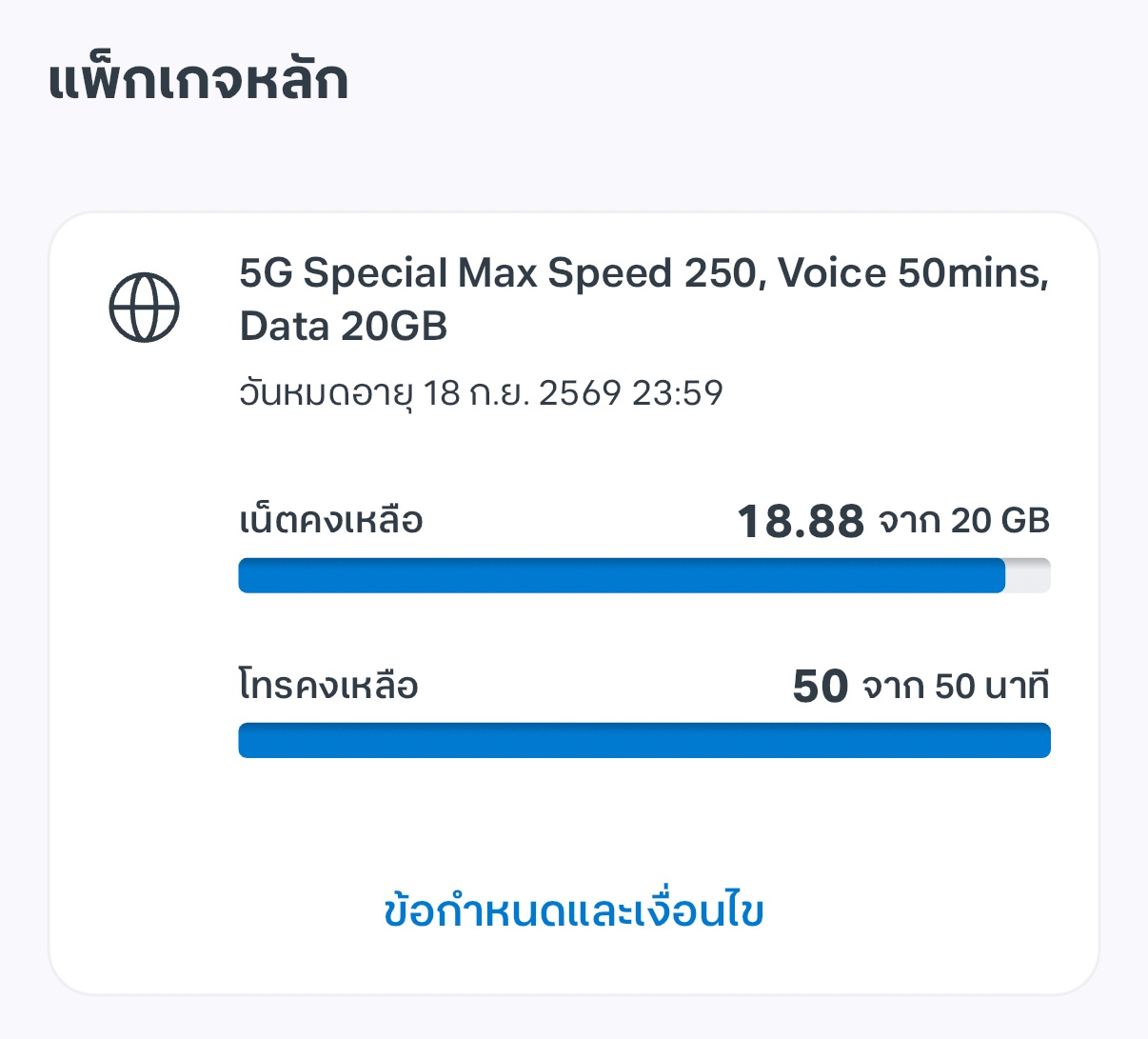Click the 2569 year in expiry date
The height and width of the screenshot is (1039, 1148).
(580, 392)
